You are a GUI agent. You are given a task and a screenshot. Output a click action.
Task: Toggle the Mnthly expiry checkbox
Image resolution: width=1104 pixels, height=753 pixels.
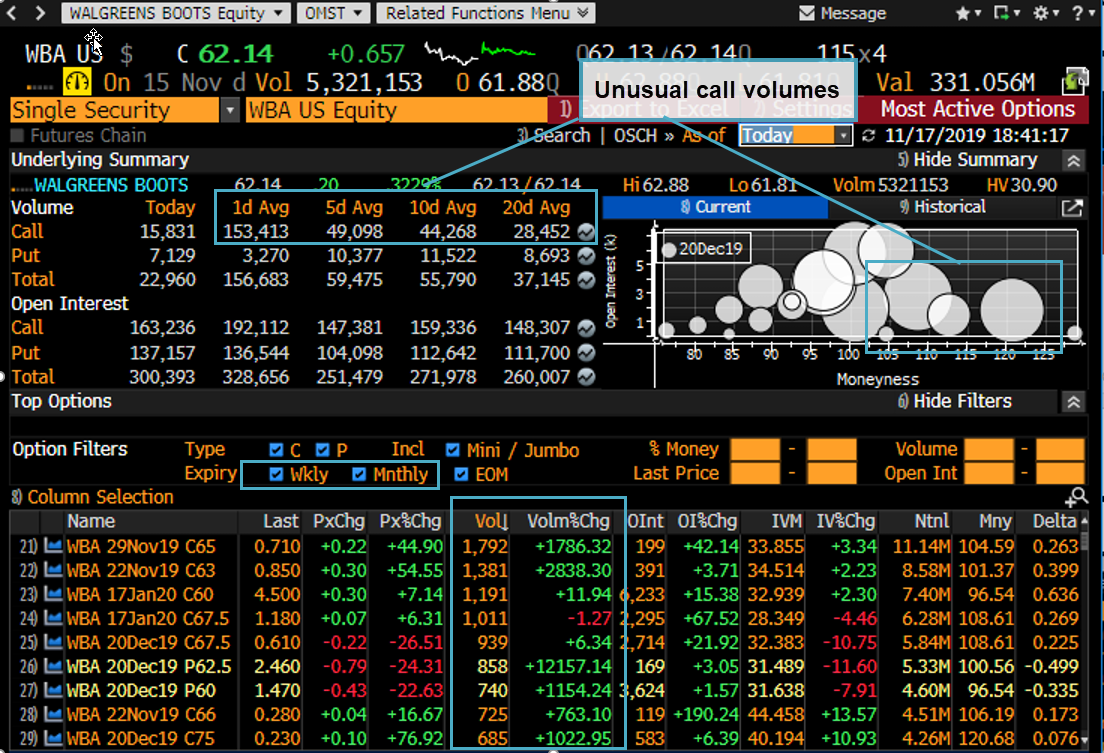click(359, 474)
